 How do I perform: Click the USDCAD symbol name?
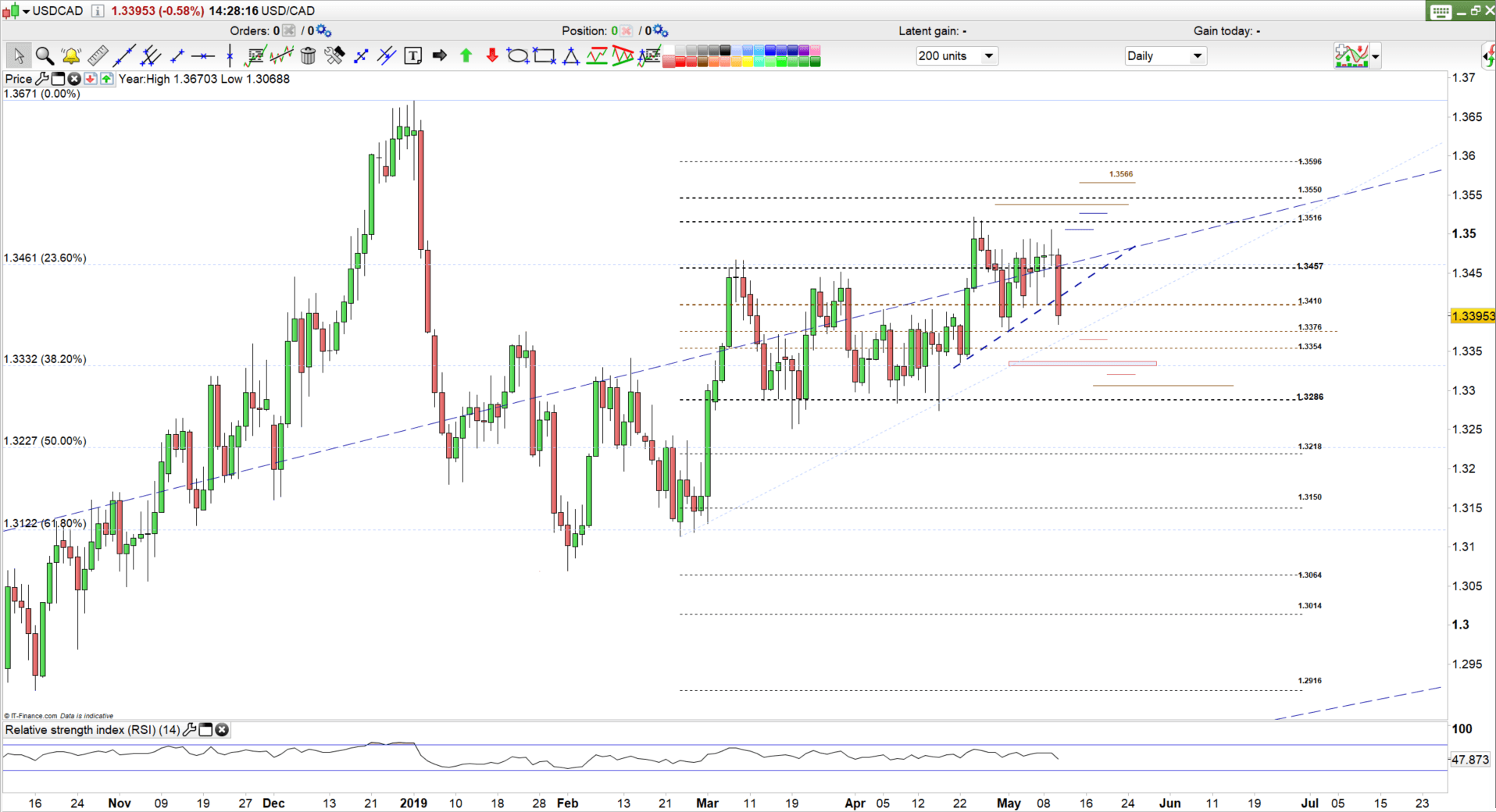coord(58,11)
